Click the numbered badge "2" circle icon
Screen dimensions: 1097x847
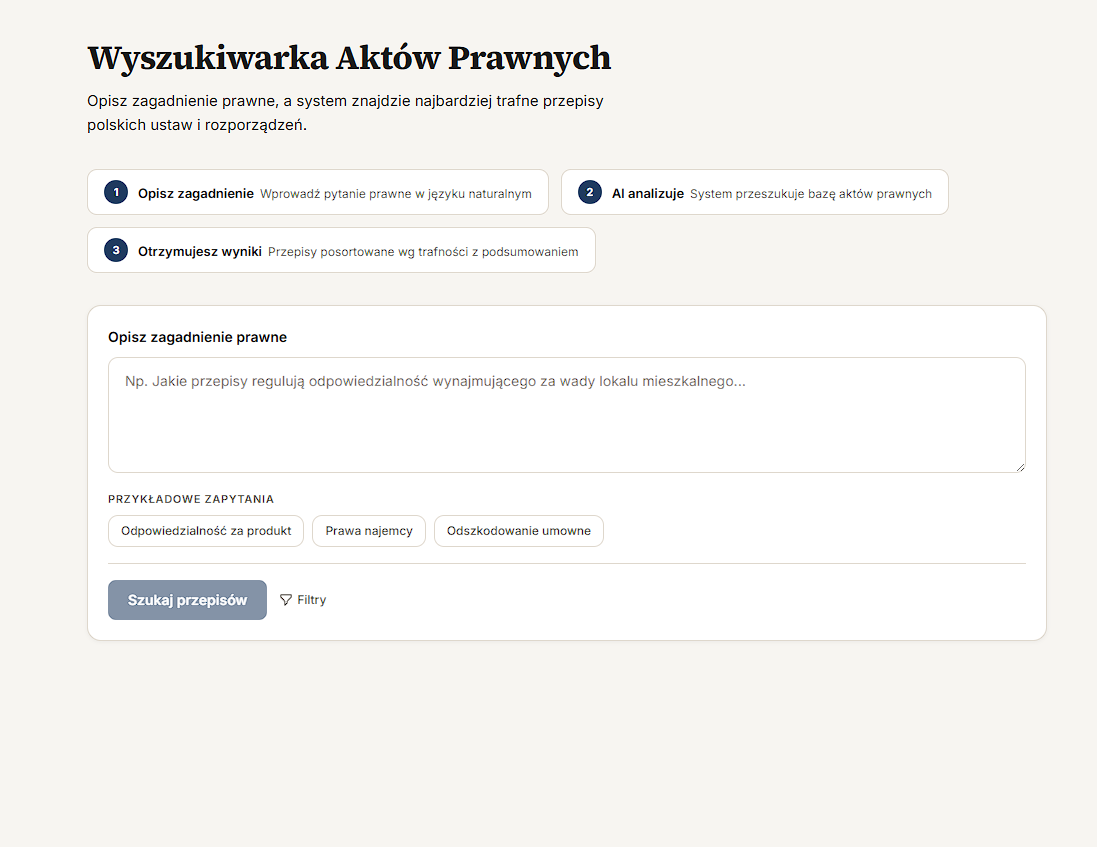tap(589, 192)
